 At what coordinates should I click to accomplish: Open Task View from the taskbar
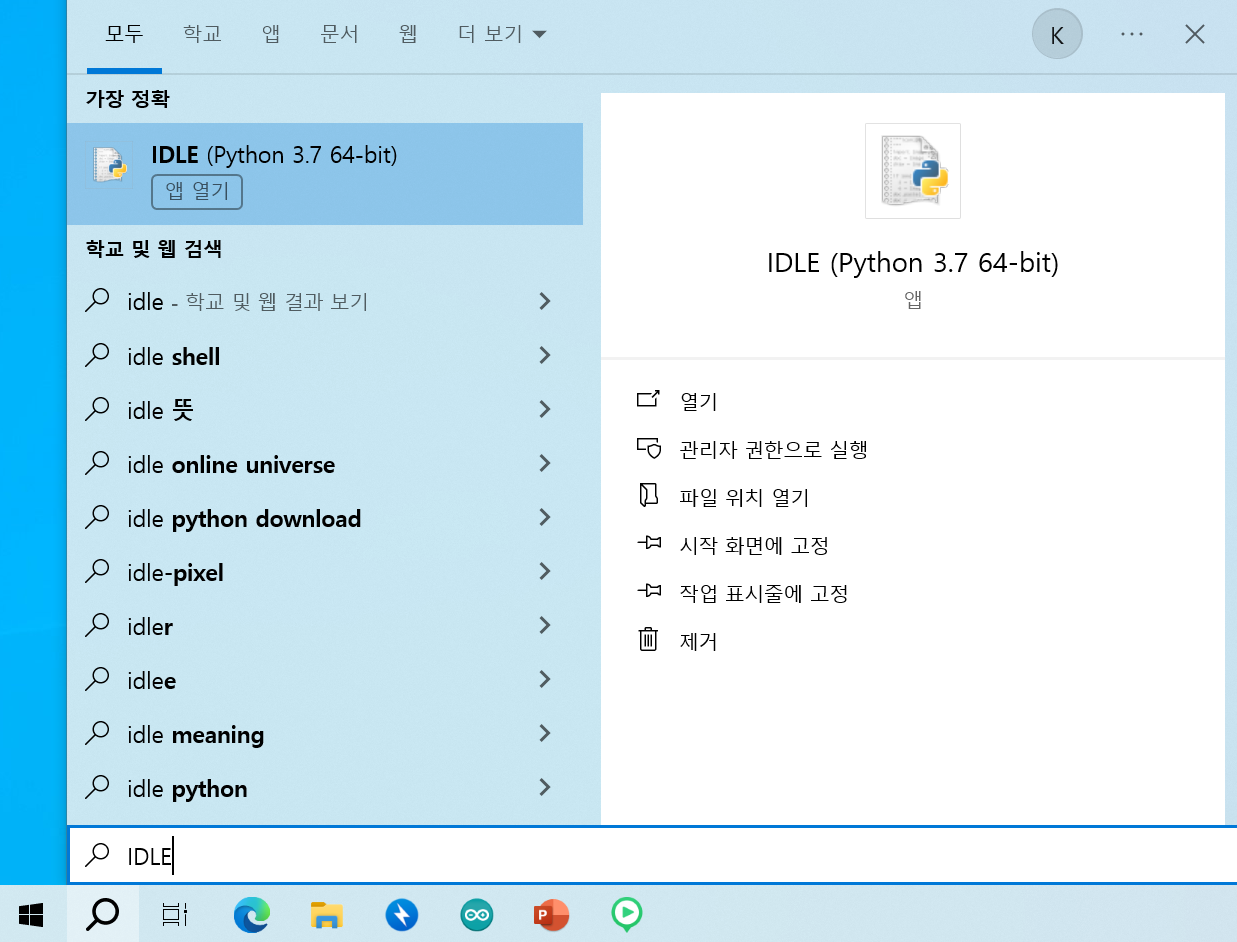click(x=175, y=914)
